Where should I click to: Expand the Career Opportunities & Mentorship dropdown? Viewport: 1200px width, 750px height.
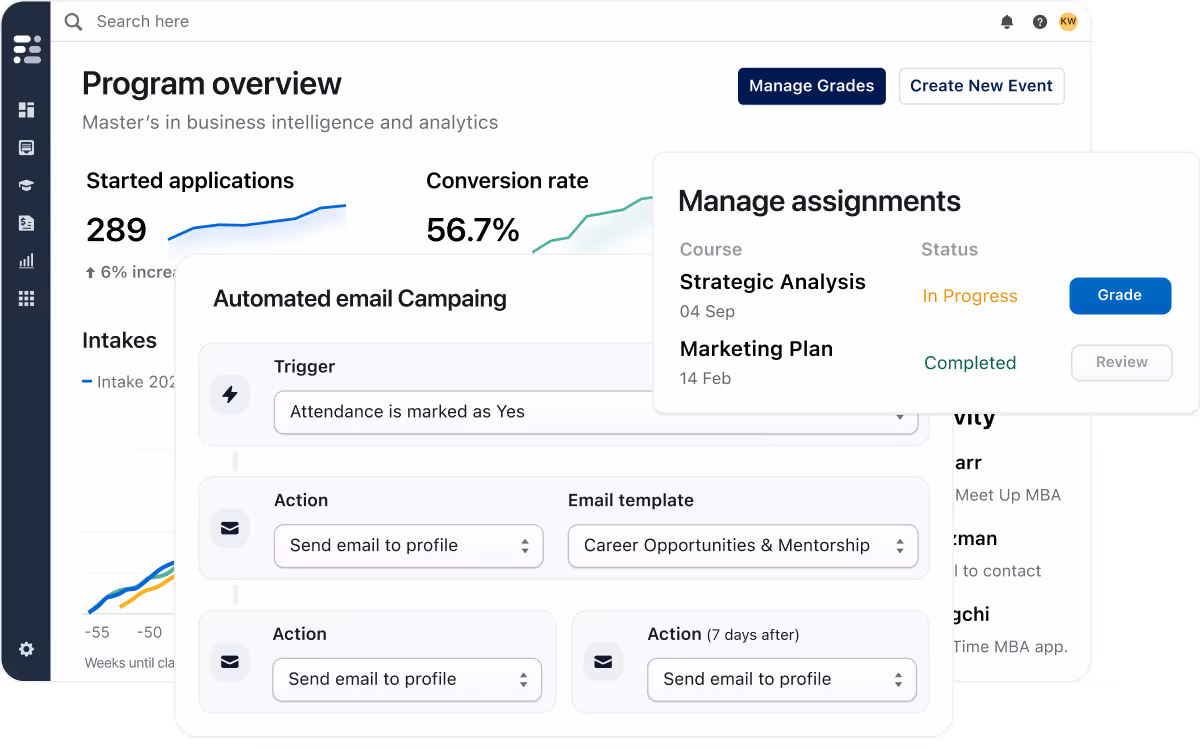click(742, 546)
